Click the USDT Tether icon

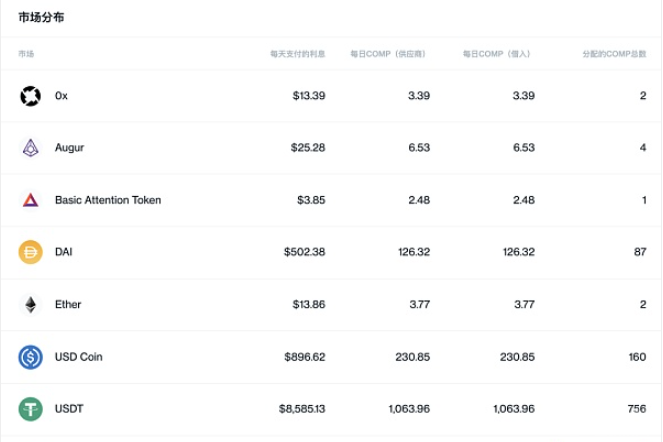30,409
